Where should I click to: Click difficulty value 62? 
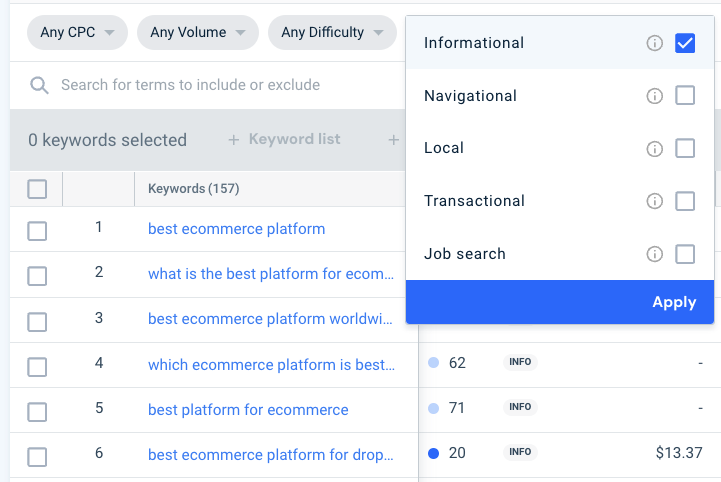[x=457, y=363]
